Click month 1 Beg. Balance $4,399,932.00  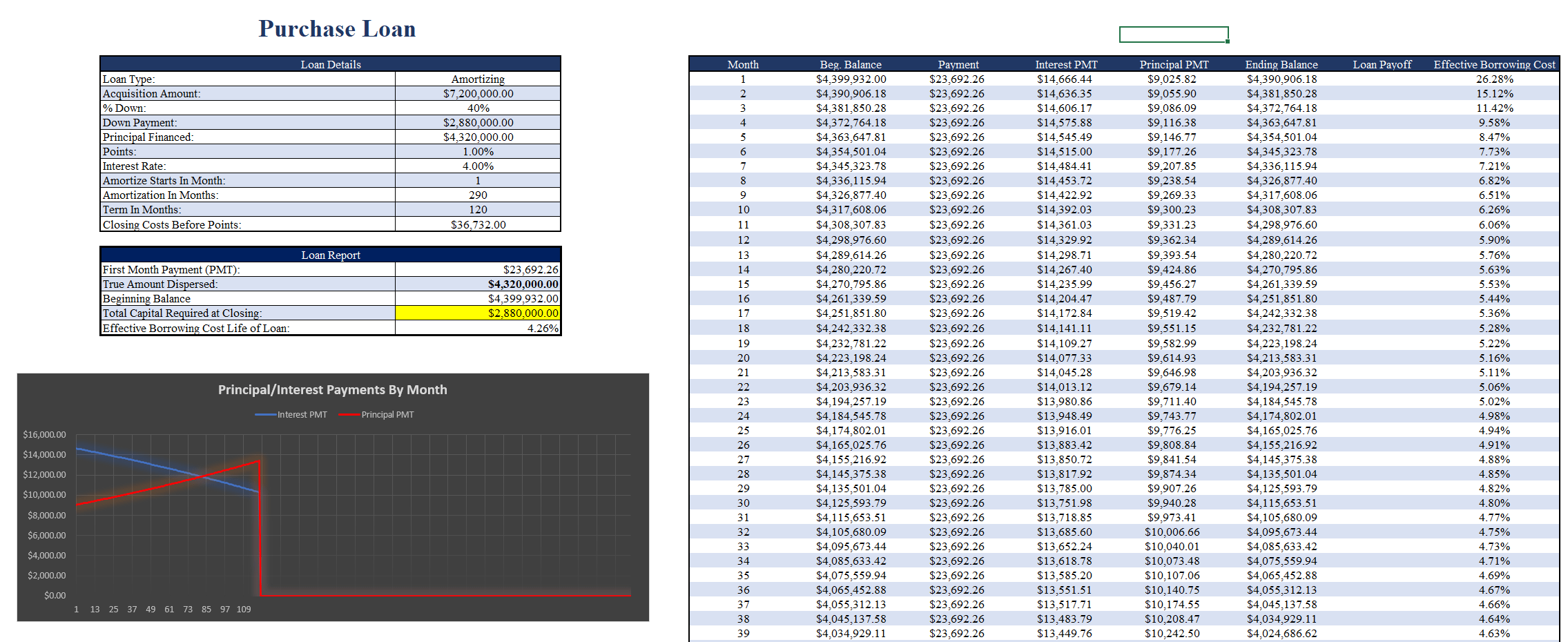[x=850, y=79]
